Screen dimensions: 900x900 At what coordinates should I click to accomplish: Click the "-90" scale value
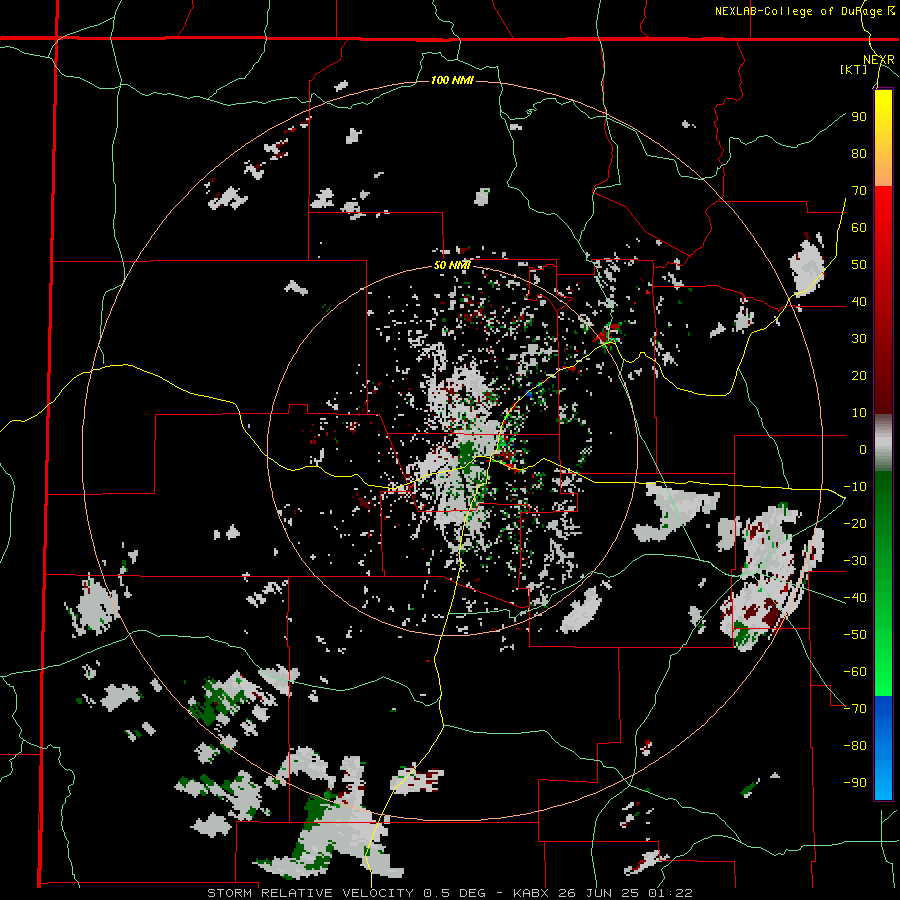point(855,783)
